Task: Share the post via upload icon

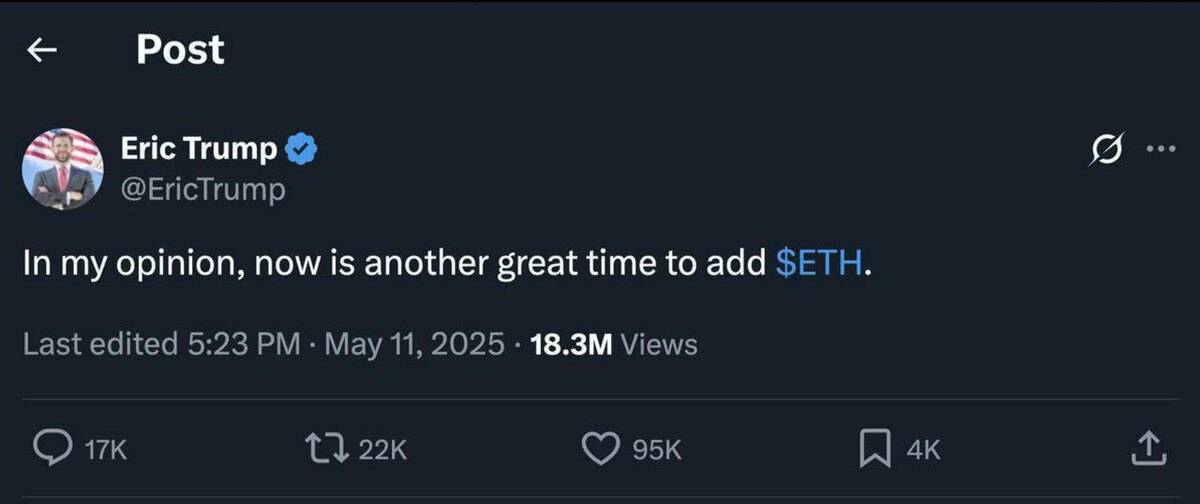Action: 1148,449
